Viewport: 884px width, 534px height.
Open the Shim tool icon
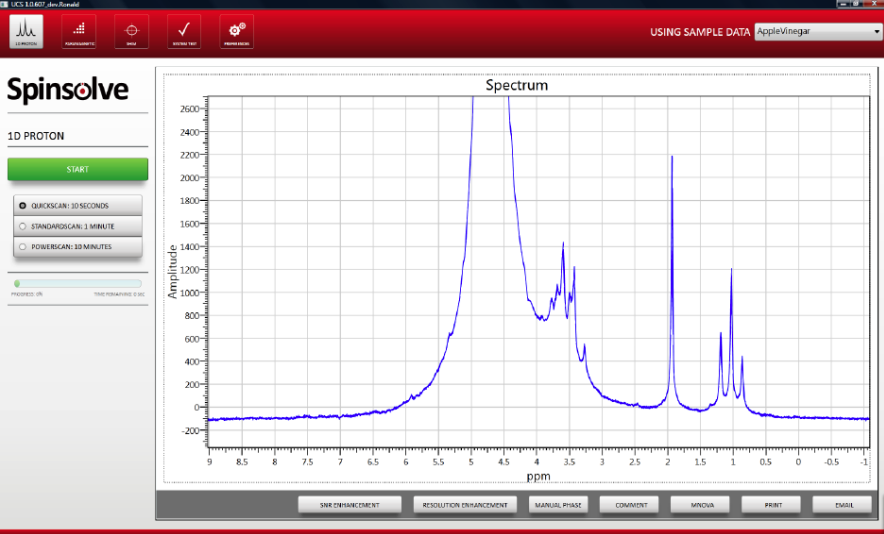pos(130,31)
